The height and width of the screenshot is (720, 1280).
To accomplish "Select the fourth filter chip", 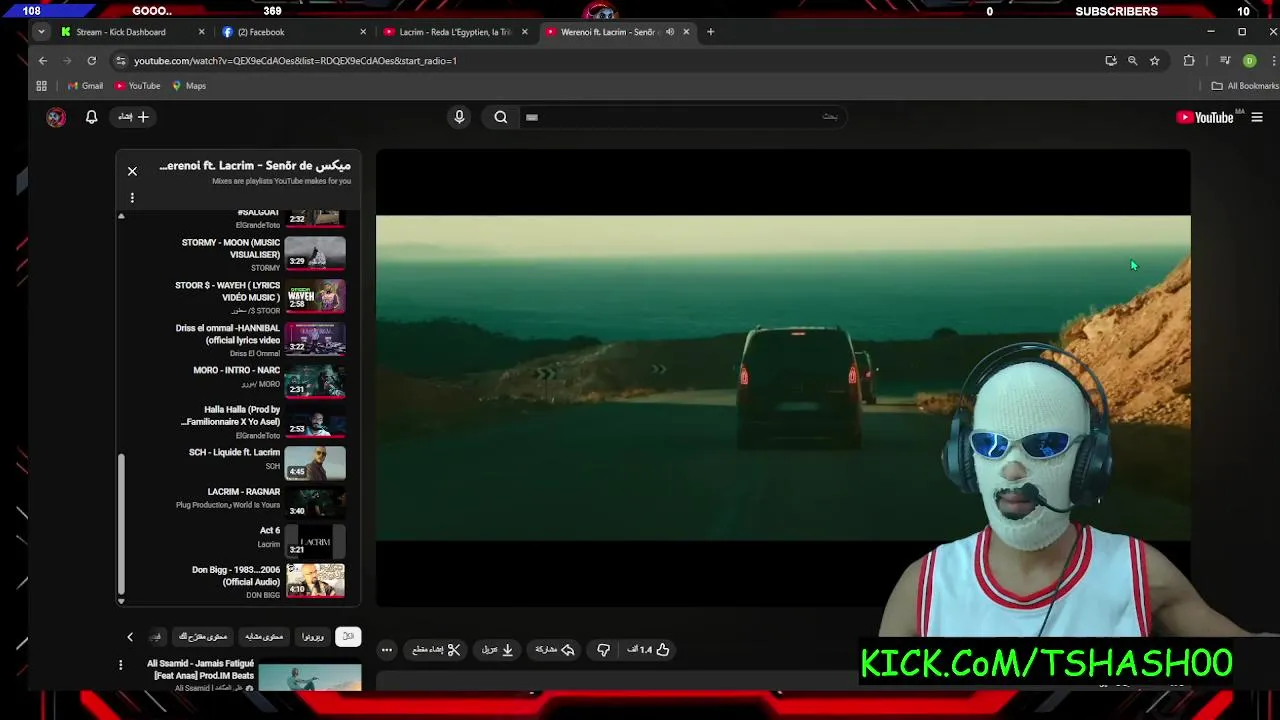I will click(203, 637).
